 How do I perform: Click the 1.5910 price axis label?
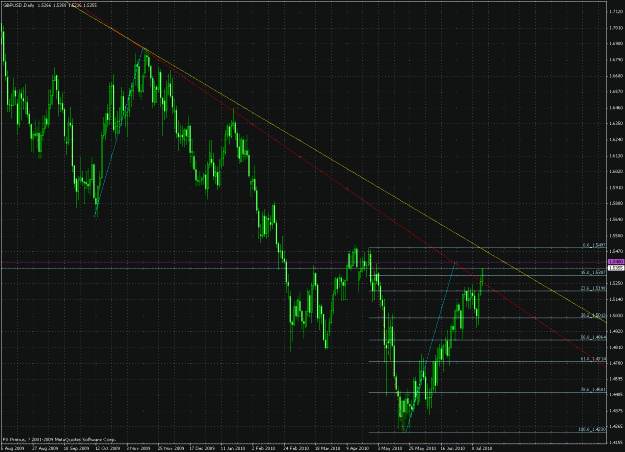point(616,187)
